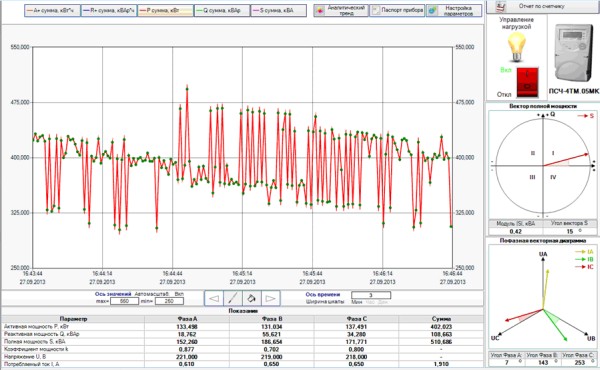
Task: Click the Угол вектора S value 15
Action: tap(570, 231)
